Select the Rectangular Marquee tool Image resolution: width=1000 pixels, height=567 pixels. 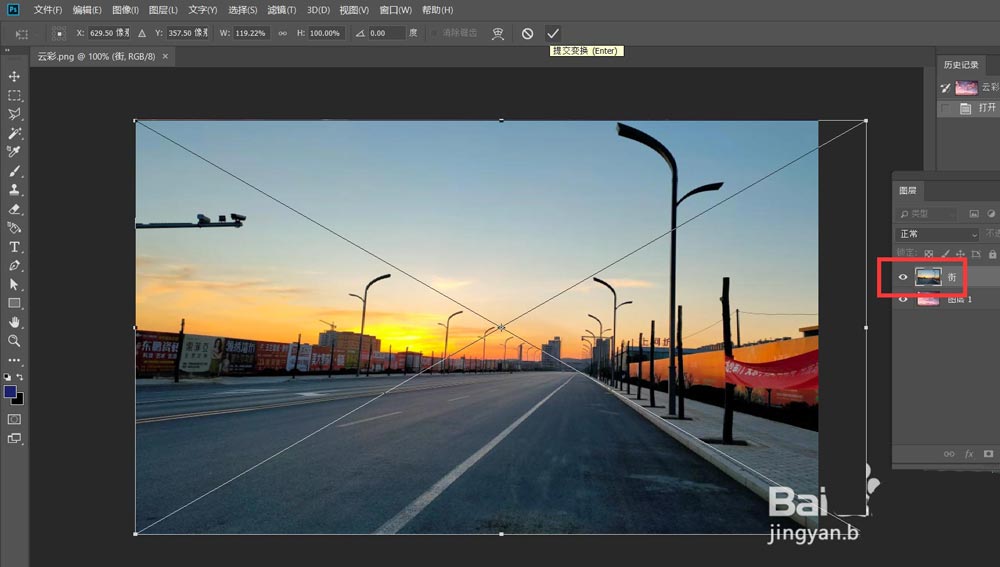click(14, 96)
